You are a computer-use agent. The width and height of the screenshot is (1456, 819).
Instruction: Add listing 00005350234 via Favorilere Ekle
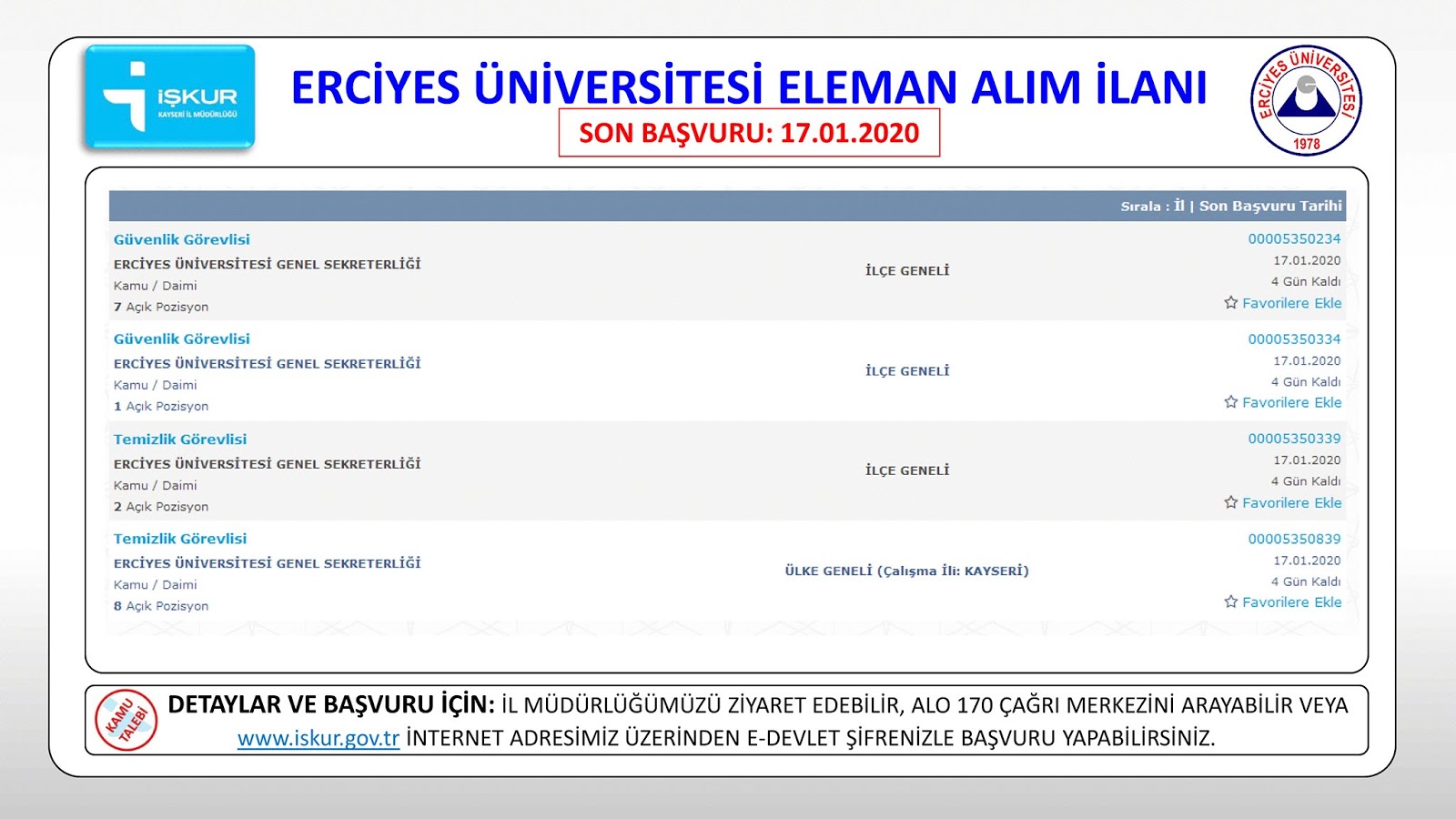[x=1291, y=303]
